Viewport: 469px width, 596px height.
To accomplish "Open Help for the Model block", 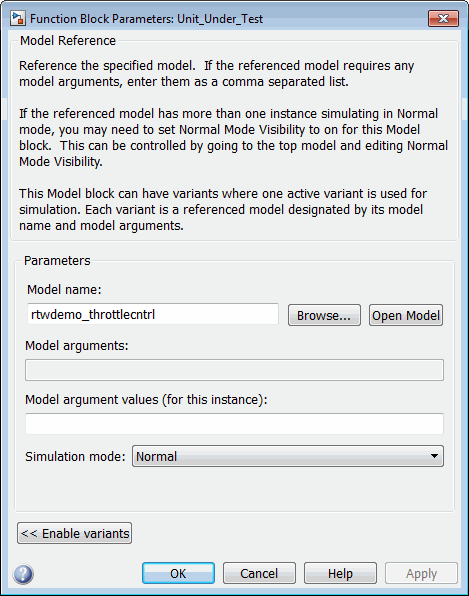I will [x=340, y=573].
